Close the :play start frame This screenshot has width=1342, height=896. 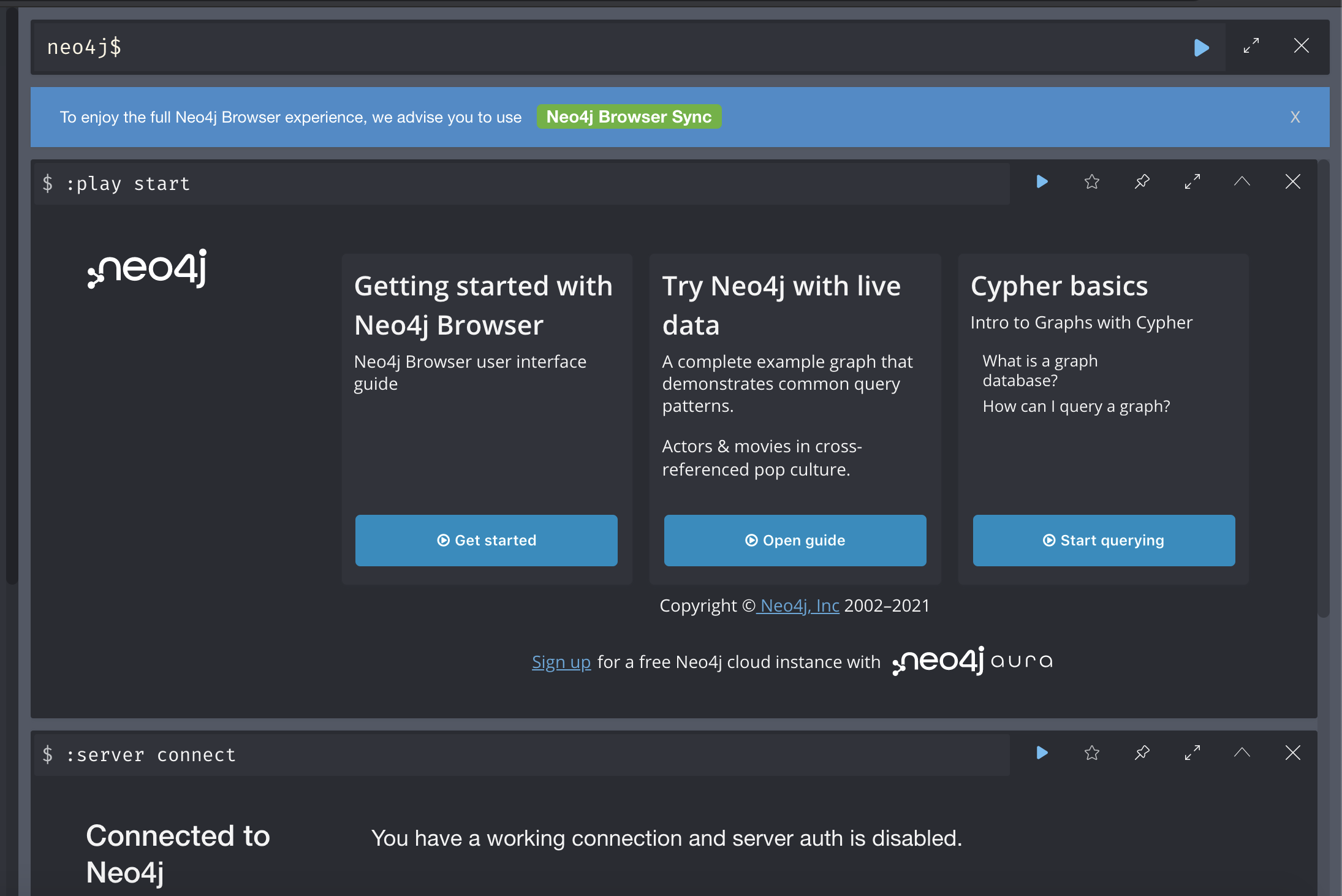(x=1292, y=182)
